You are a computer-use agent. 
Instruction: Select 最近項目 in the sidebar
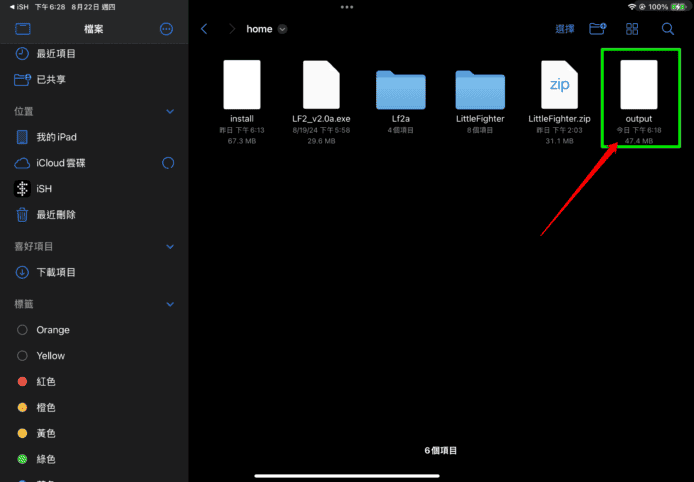pyautogui.click(x=56, y=53)
